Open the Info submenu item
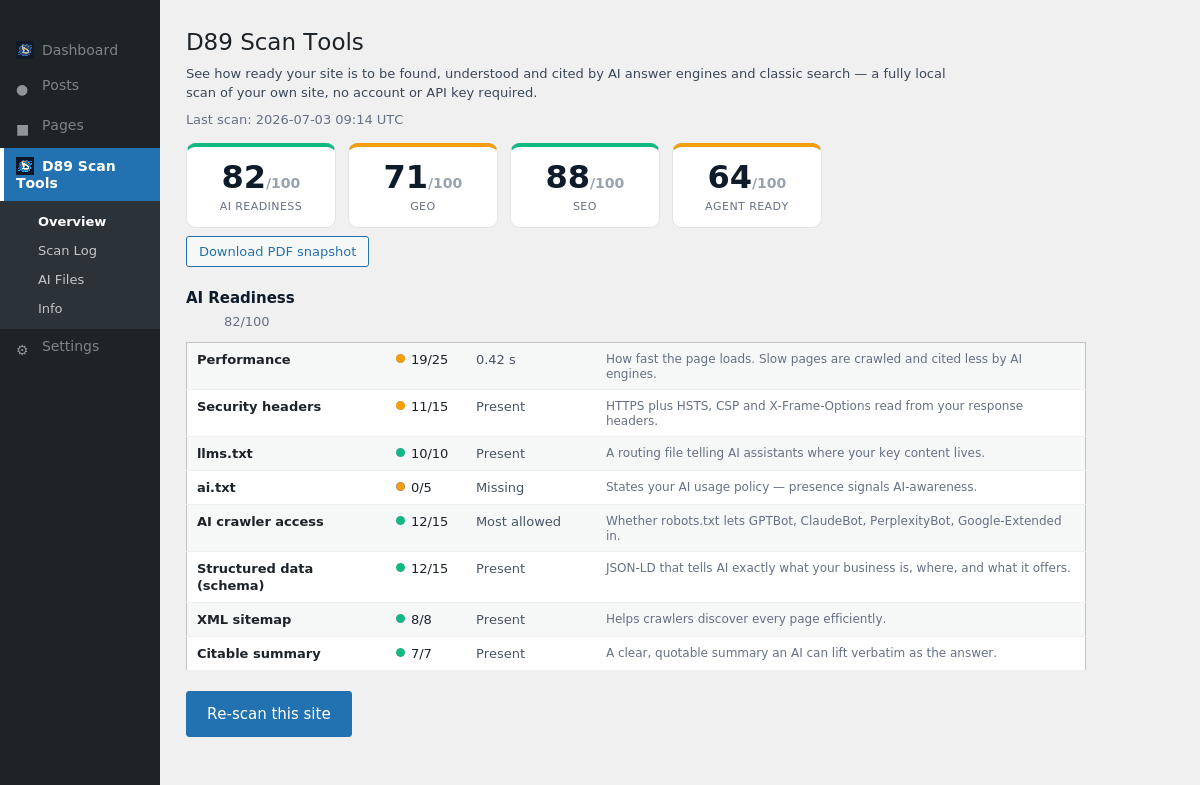Image resolution: width=1200 pixels, height=785 pixels. [x=50, y=309]
